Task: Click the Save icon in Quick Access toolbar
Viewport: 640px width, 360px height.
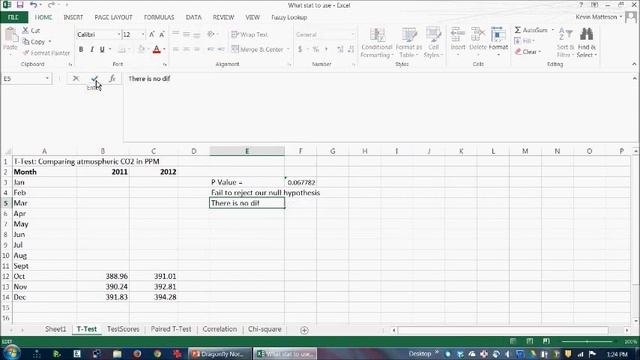Action: (x=20, y=5)
